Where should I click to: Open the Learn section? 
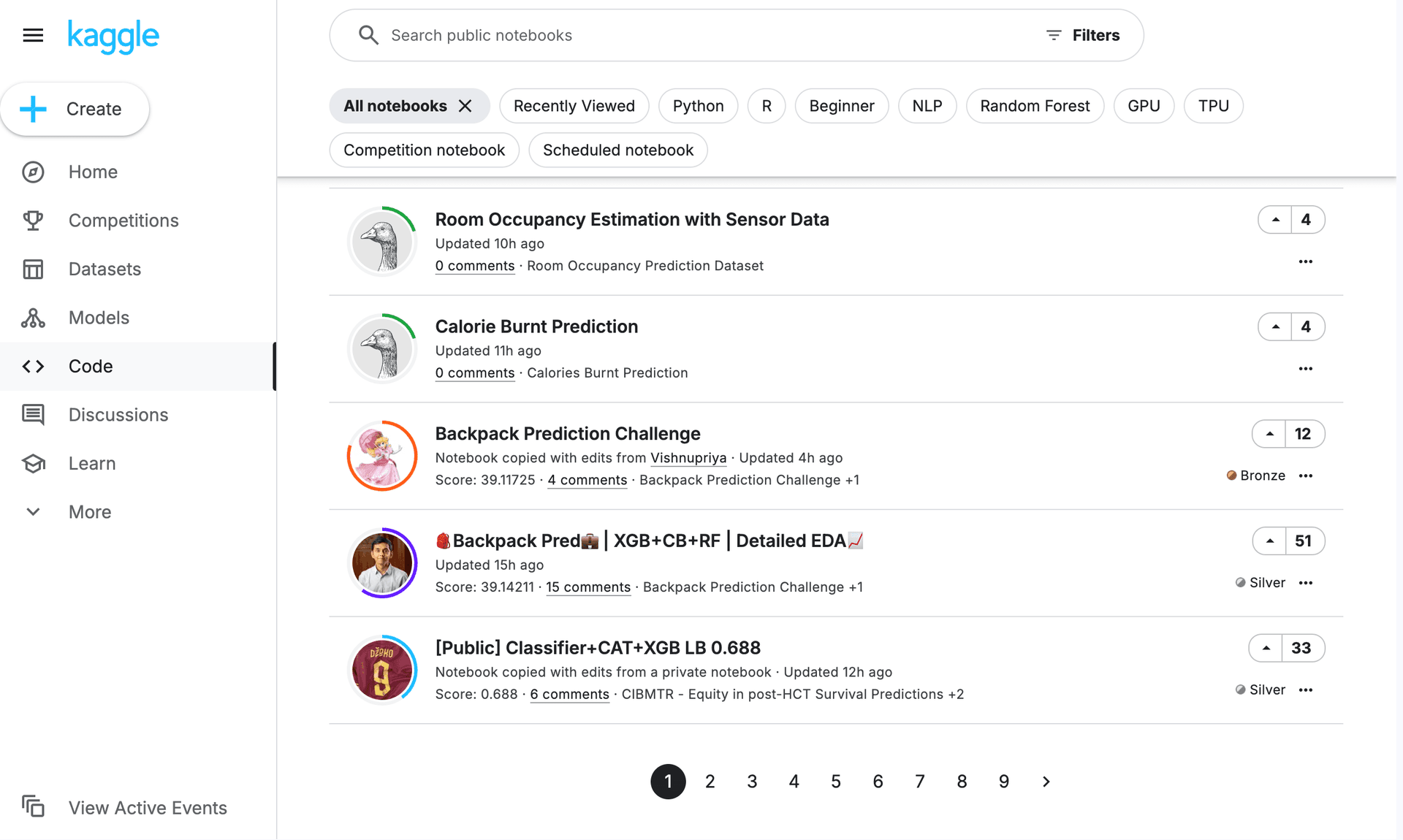[x=92, y=463]
